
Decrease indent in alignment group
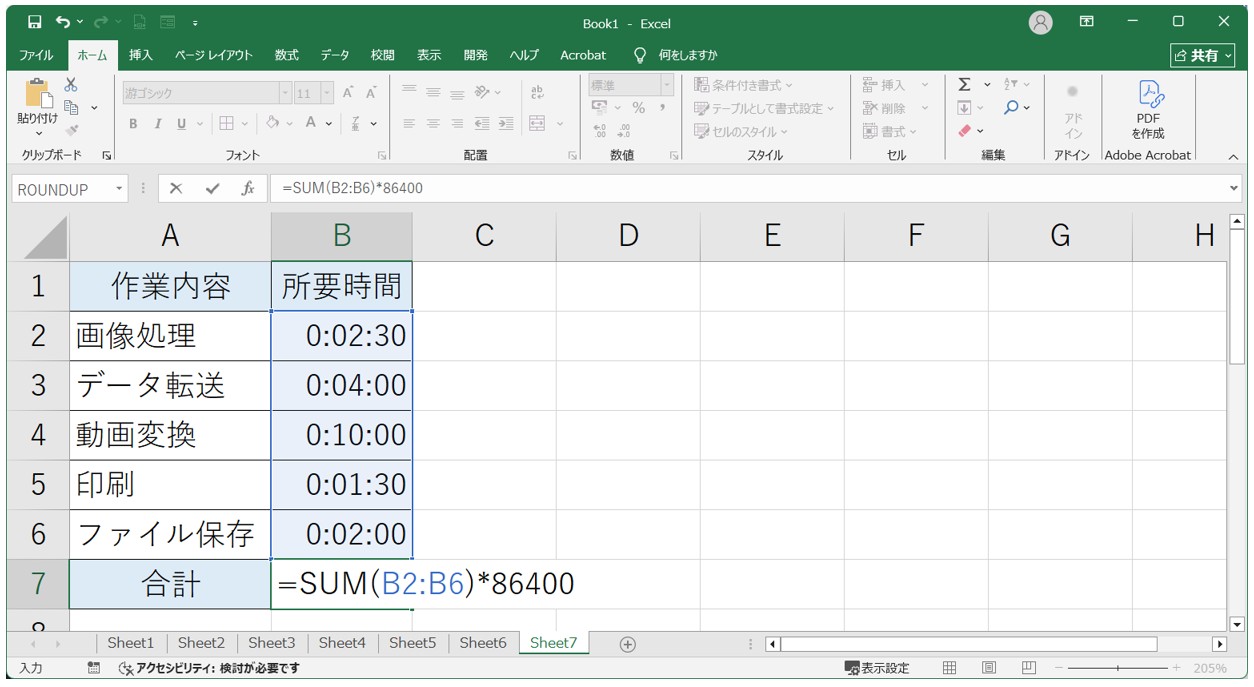point(482,123)
